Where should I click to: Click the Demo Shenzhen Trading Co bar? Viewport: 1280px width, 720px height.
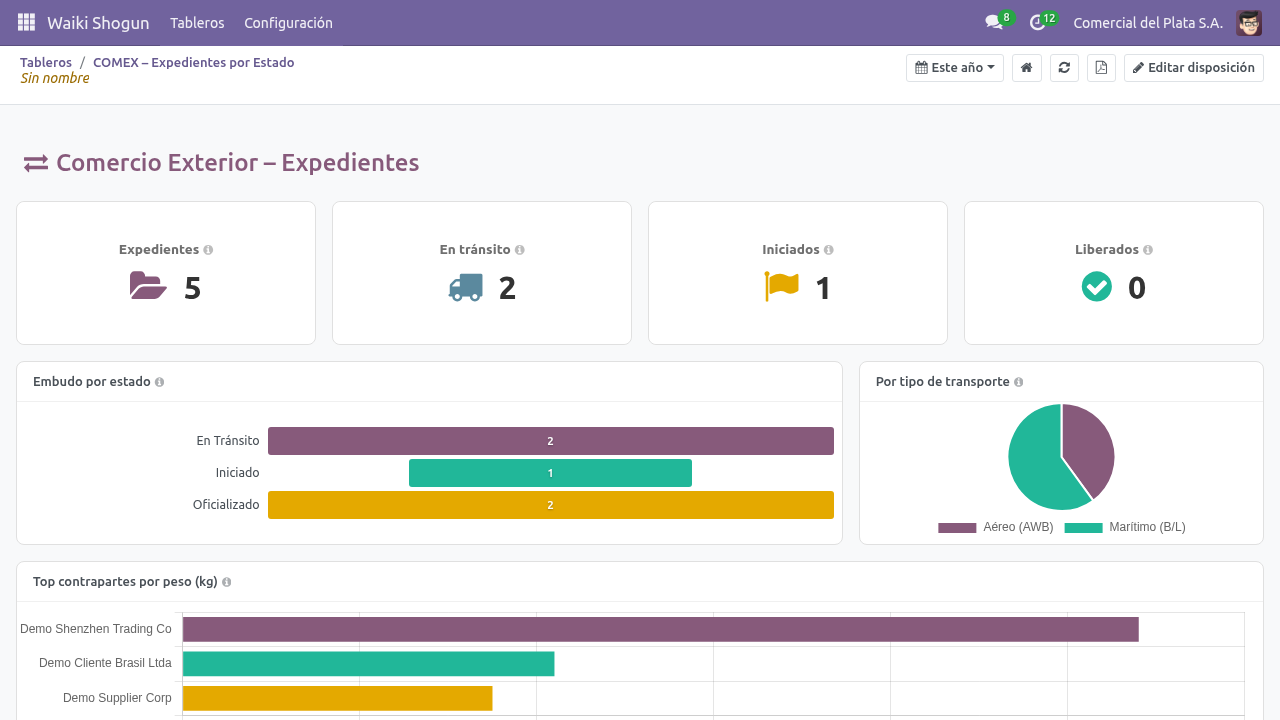(660, 629)
